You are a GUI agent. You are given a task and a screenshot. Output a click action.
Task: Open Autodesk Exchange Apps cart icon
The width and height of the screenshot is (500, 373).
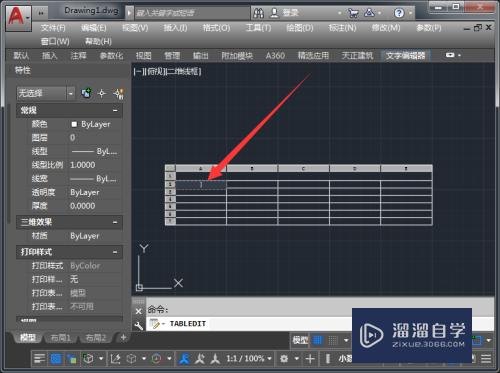click(x=353, y=13)
